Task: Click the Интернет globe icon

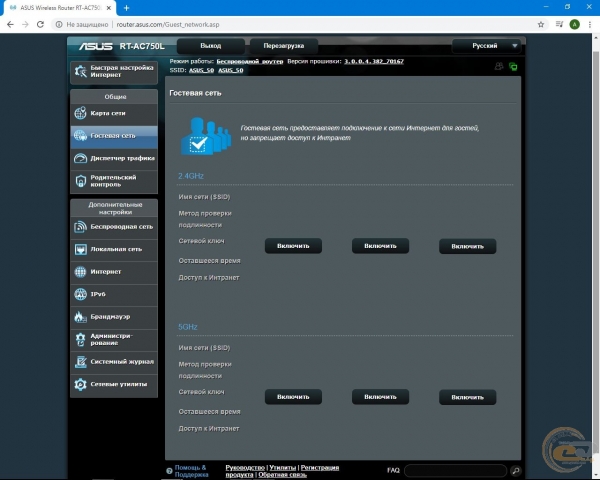Action: click(x=80, y=271)
